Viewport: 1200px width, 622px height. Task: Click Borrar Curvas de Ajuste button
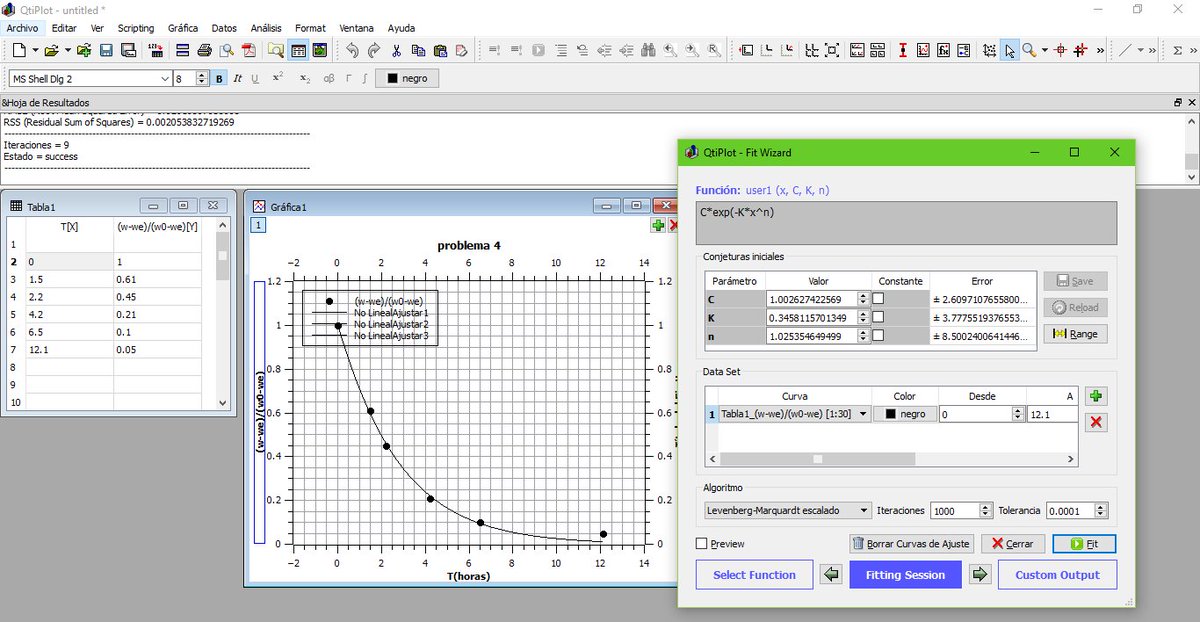pos(910,544)
